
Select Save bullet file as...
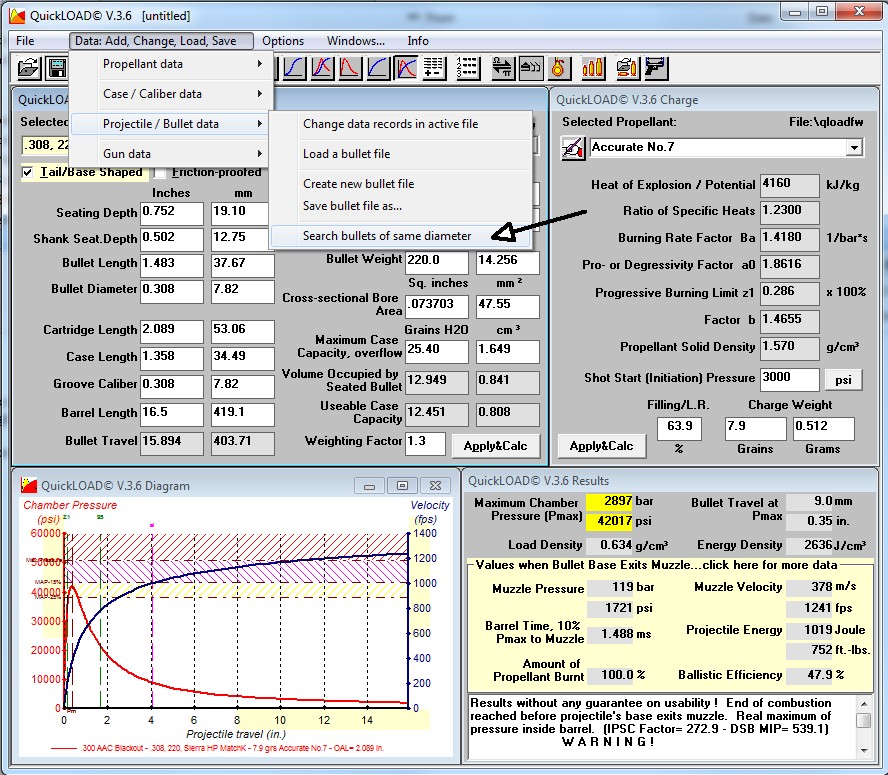[x=401, y=206]
